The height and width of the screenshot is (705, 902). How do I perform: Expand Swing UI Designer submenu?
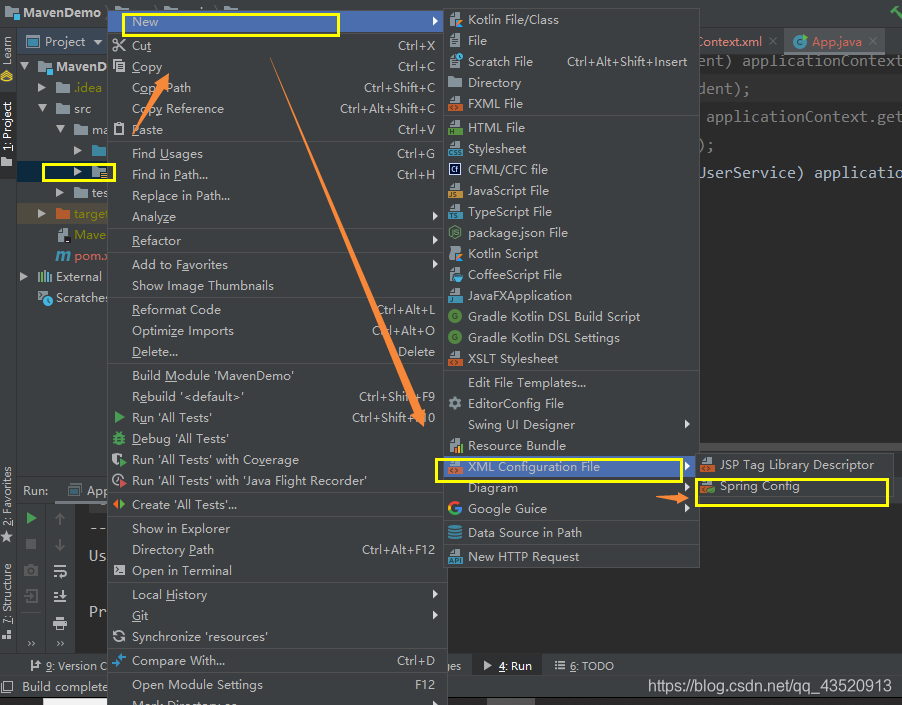pyautogui.click(x=571, y=425)
